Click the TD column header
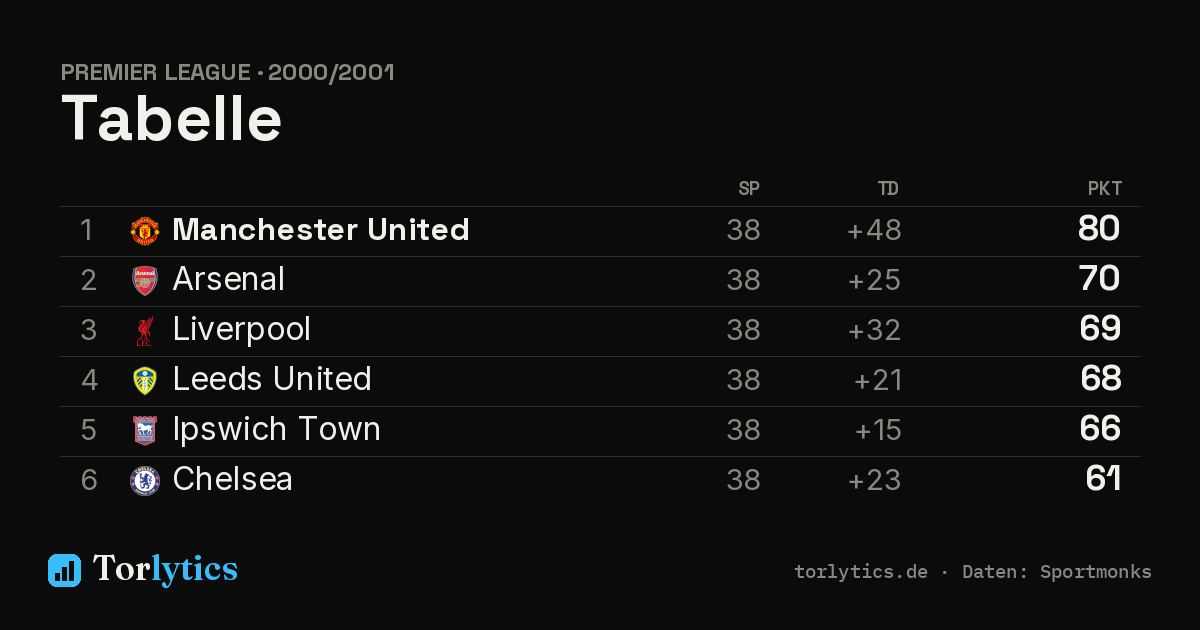The image size is (1200, 630). (x=888, y=189)
